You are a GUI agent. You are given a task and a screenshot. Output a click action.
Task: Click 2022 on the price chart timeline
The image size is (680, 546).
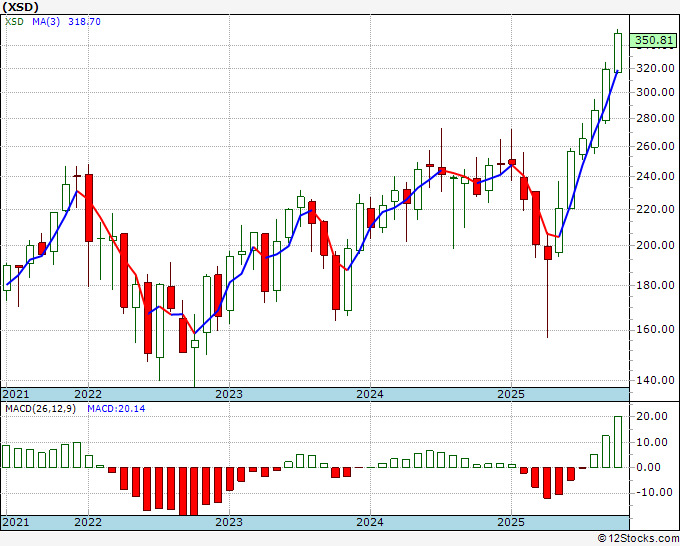point(88,394)
